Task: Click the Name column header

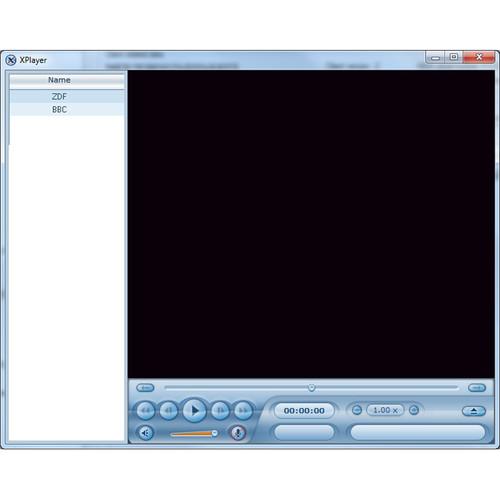Action: point(67,80)
